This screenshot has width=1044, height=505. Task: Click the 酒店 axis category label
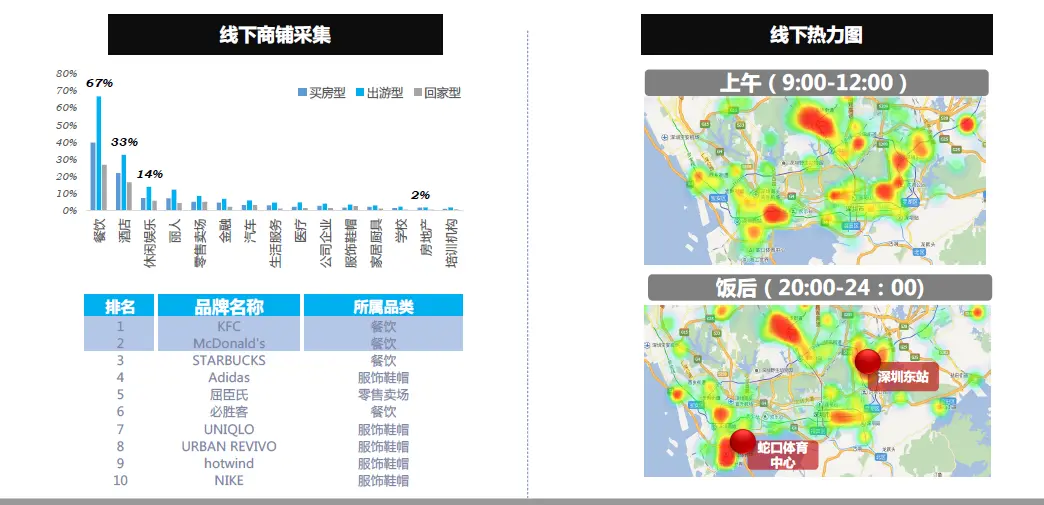pos(125,229)
